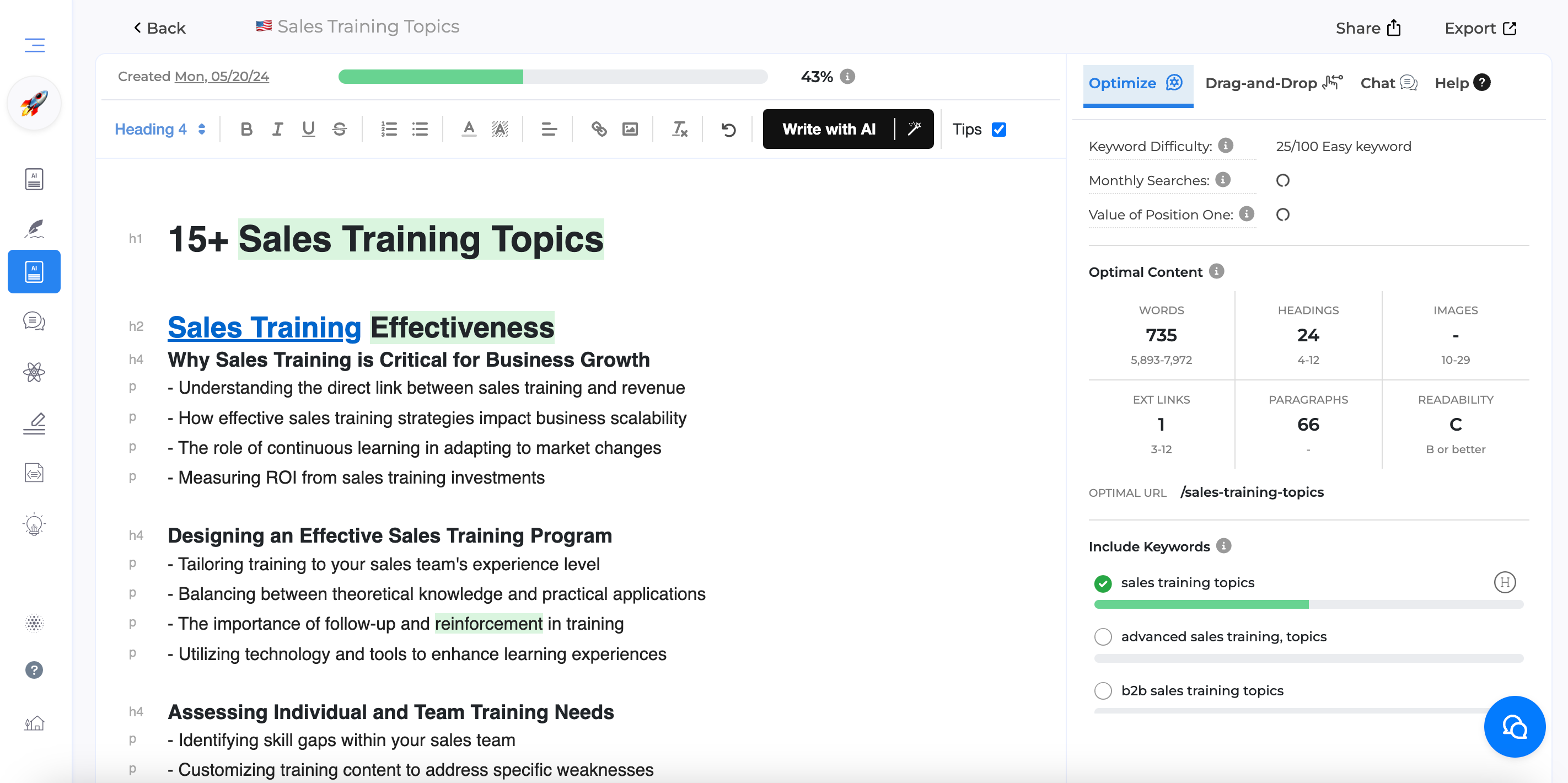The image size is (1568, 783).
Task: Open the Chat tab
Action: point(1388,83)
